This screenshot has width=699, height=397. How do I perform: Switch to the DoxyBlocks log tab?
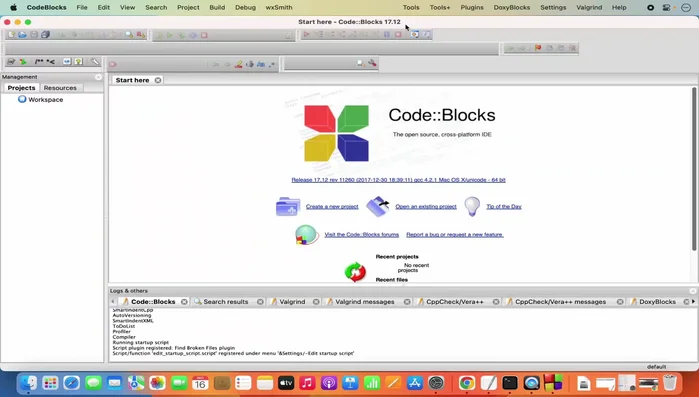tap(657, 302)
